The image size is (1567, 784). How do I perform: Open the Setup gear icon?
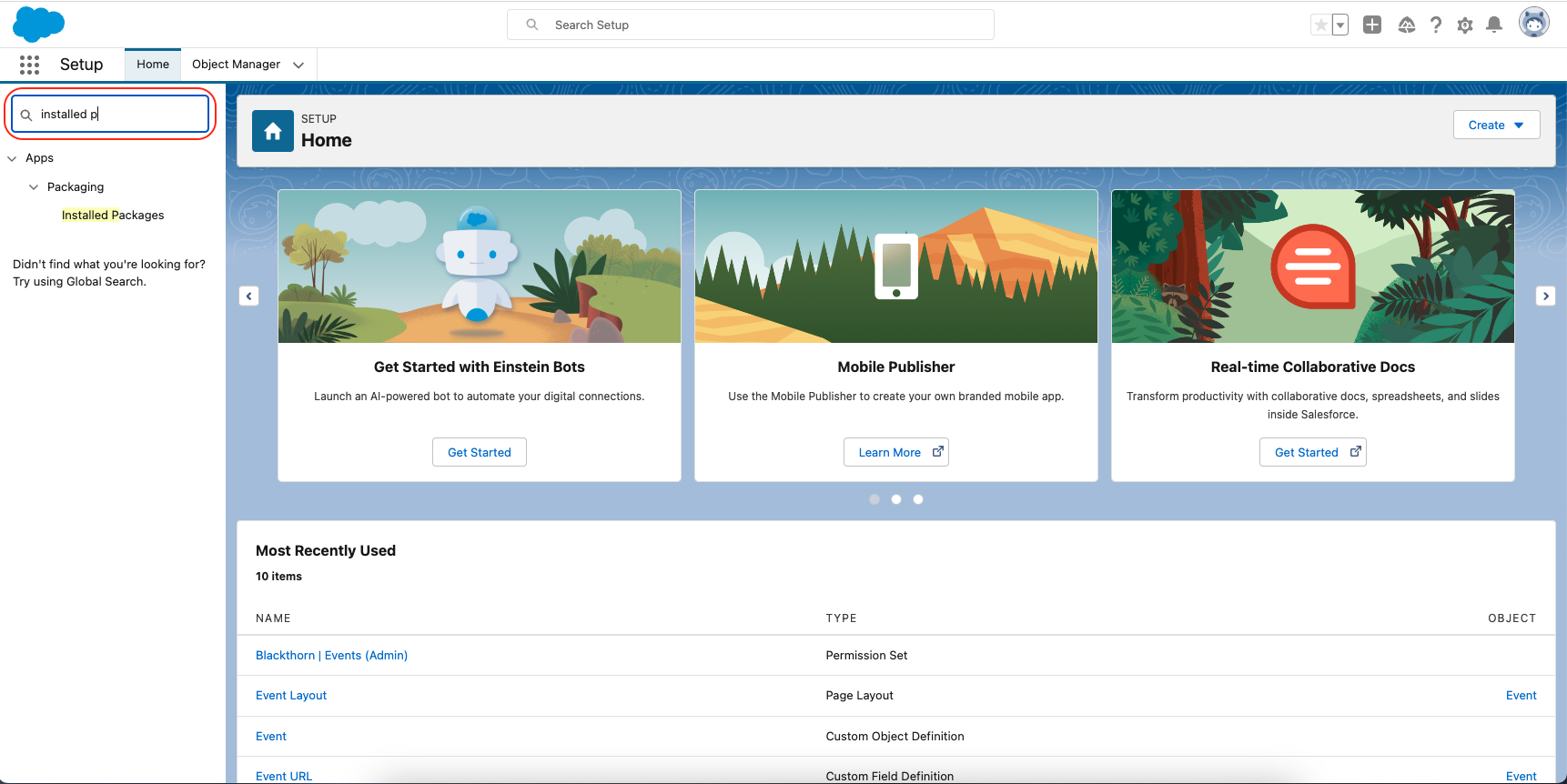point(1465,25)
